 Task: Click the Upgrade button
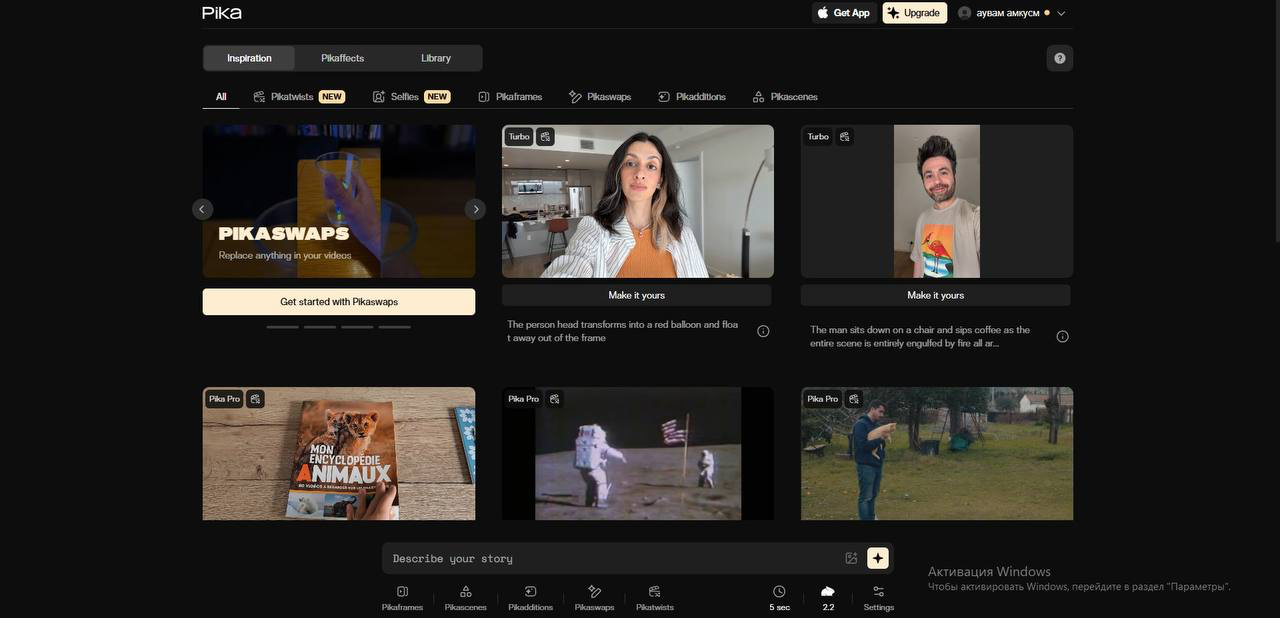[914, 13]
